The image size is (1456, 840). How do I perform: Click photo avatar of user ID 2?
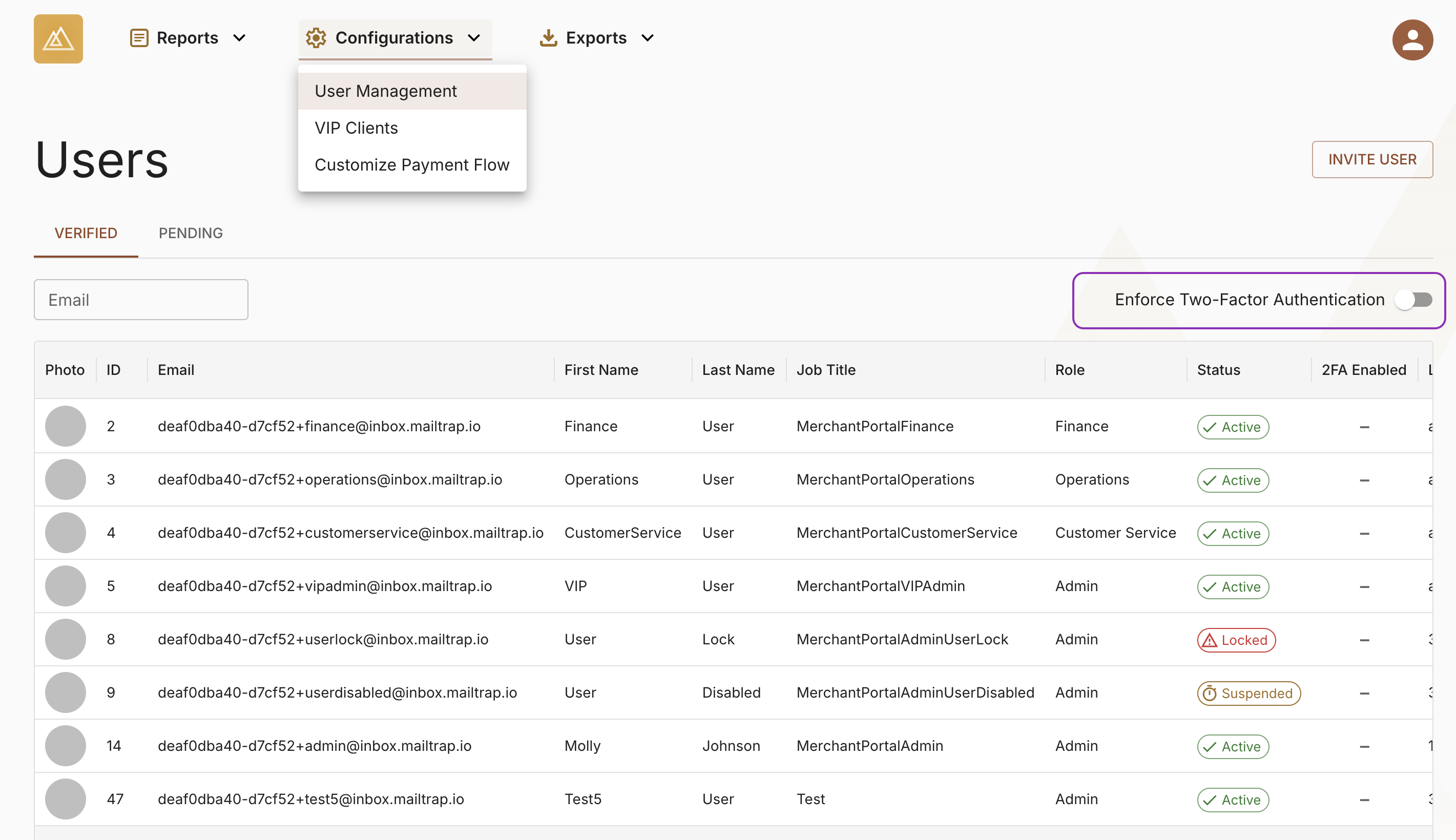coord(65,426)
